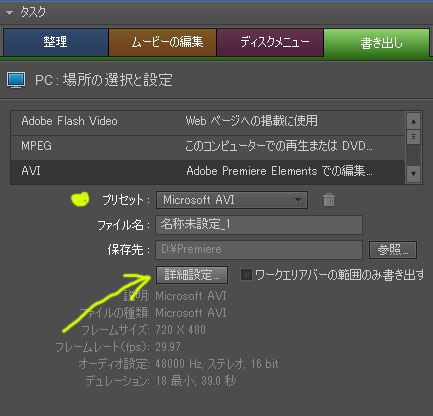This screenshot has width=433, height=416.
Task: Click the 保存先 field showing D:¥Premiere
Action: click(259, 250)
